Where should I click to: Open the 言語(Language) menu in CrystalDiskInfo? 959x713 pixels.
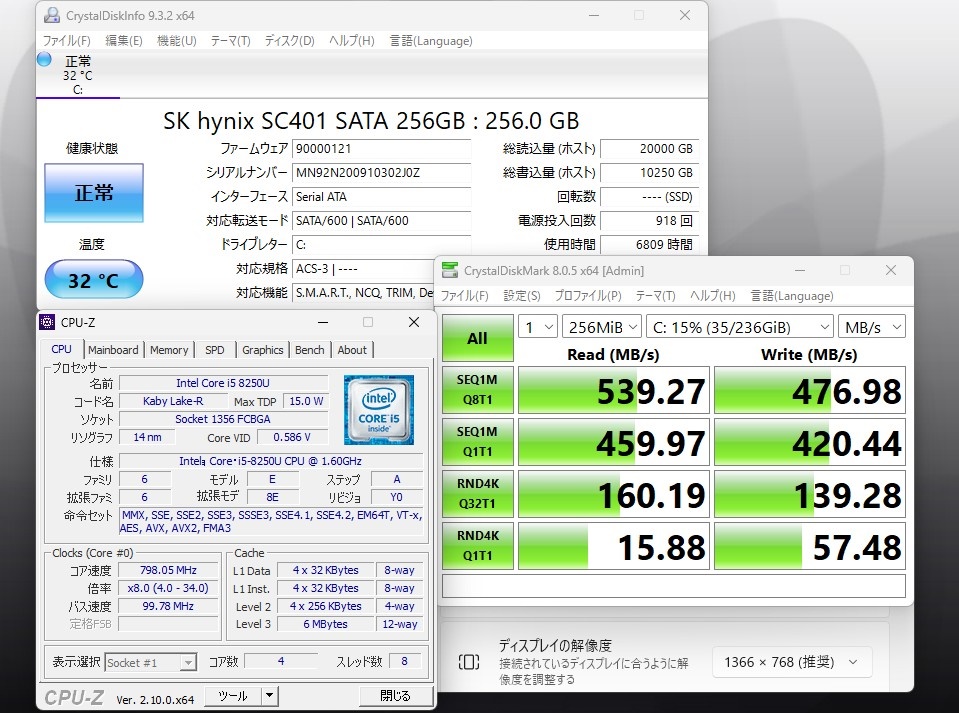tap(431, 41)
